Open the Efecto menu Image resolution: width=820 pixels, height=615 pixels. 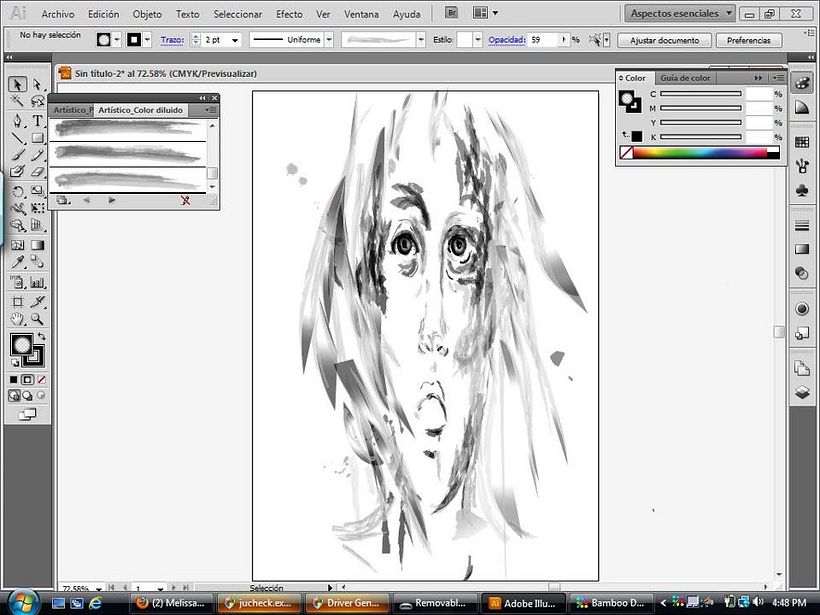click(289, 15)
